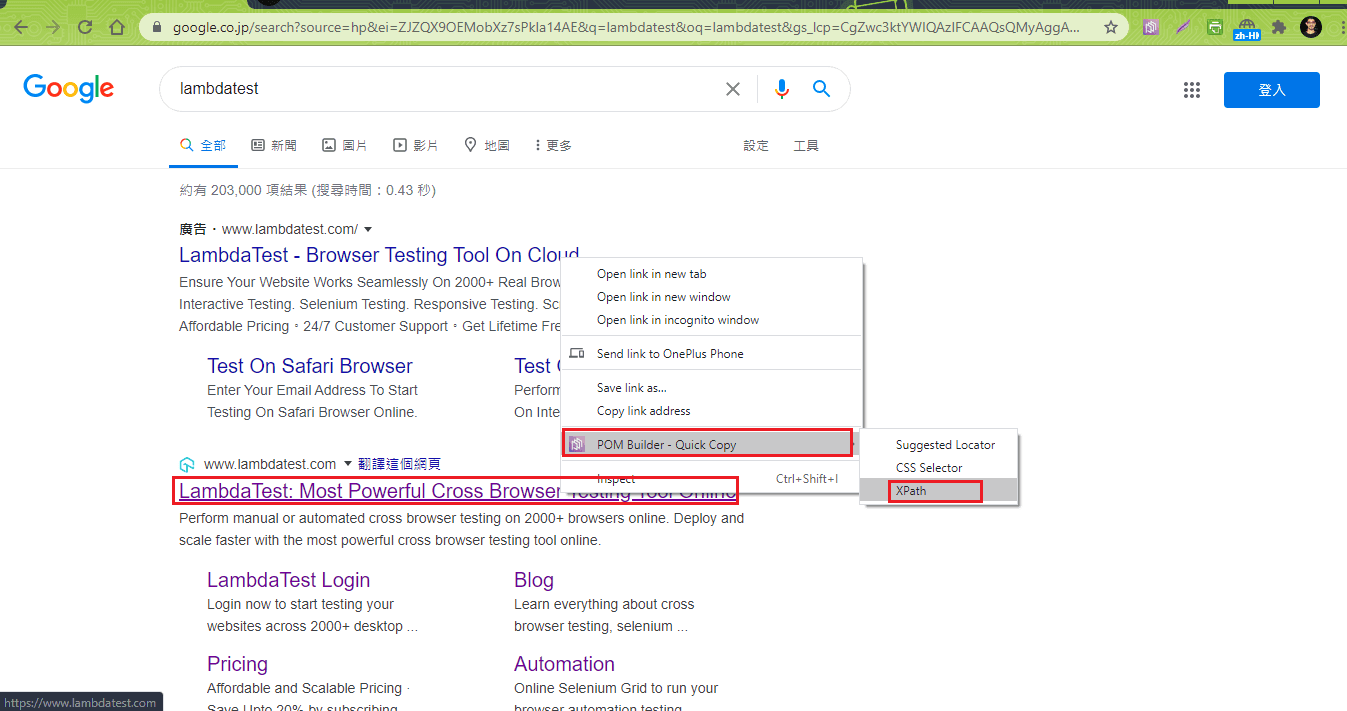Click the browser voice search microphone icon

point(781,89)
